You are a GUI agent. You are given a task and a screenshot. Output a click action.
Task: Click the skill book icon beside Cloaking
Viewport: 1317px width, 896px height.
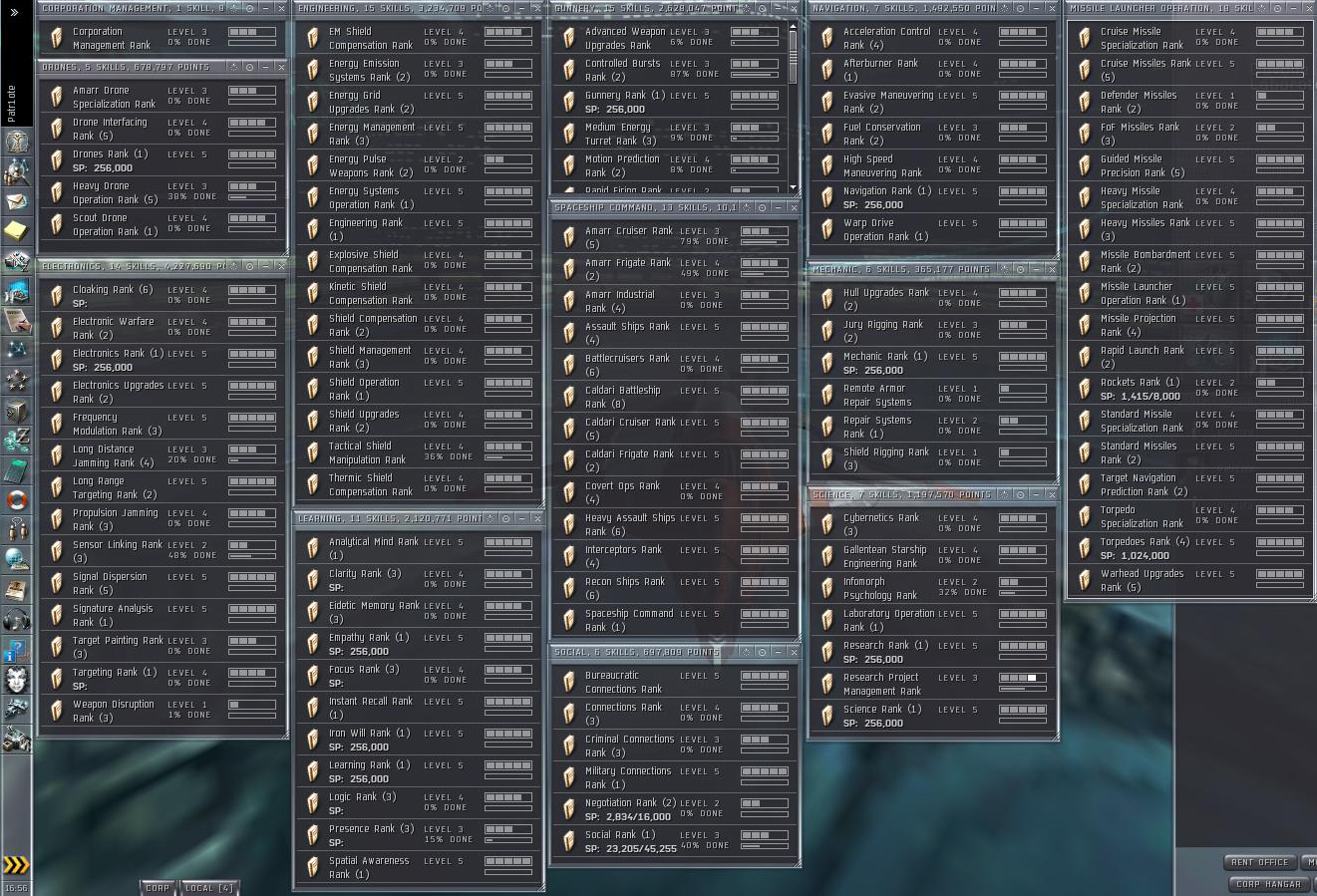57,296
